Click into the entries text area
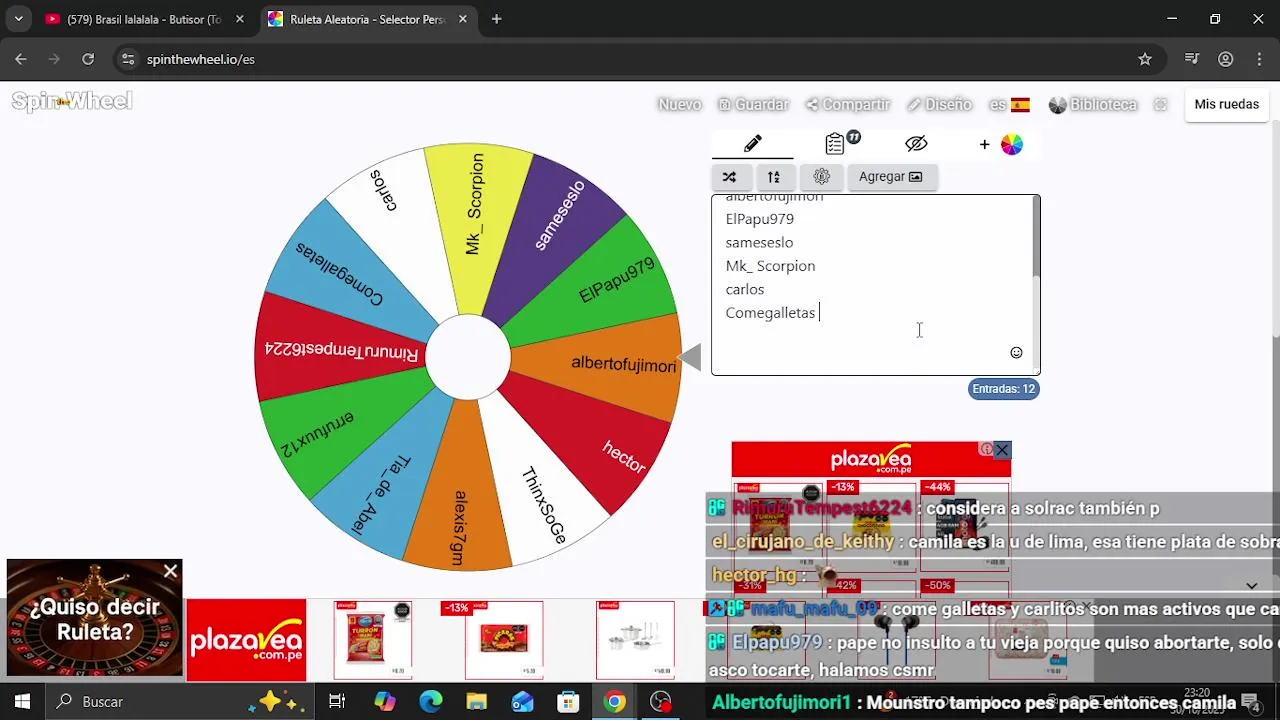1280x720 pixels. (875, 285)
